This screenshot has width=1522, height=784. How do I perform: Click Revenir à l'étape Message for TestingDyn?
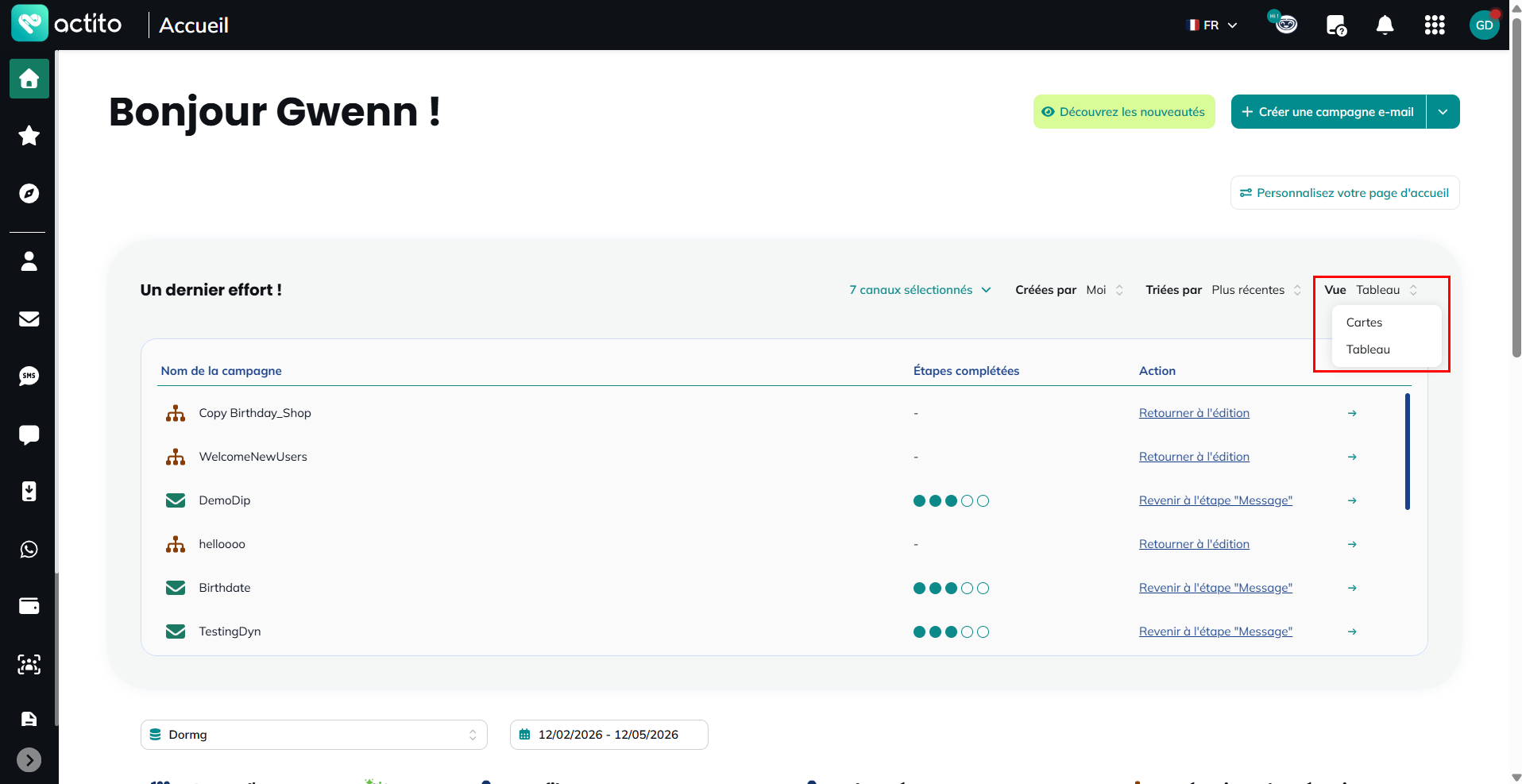point(1215,631)
